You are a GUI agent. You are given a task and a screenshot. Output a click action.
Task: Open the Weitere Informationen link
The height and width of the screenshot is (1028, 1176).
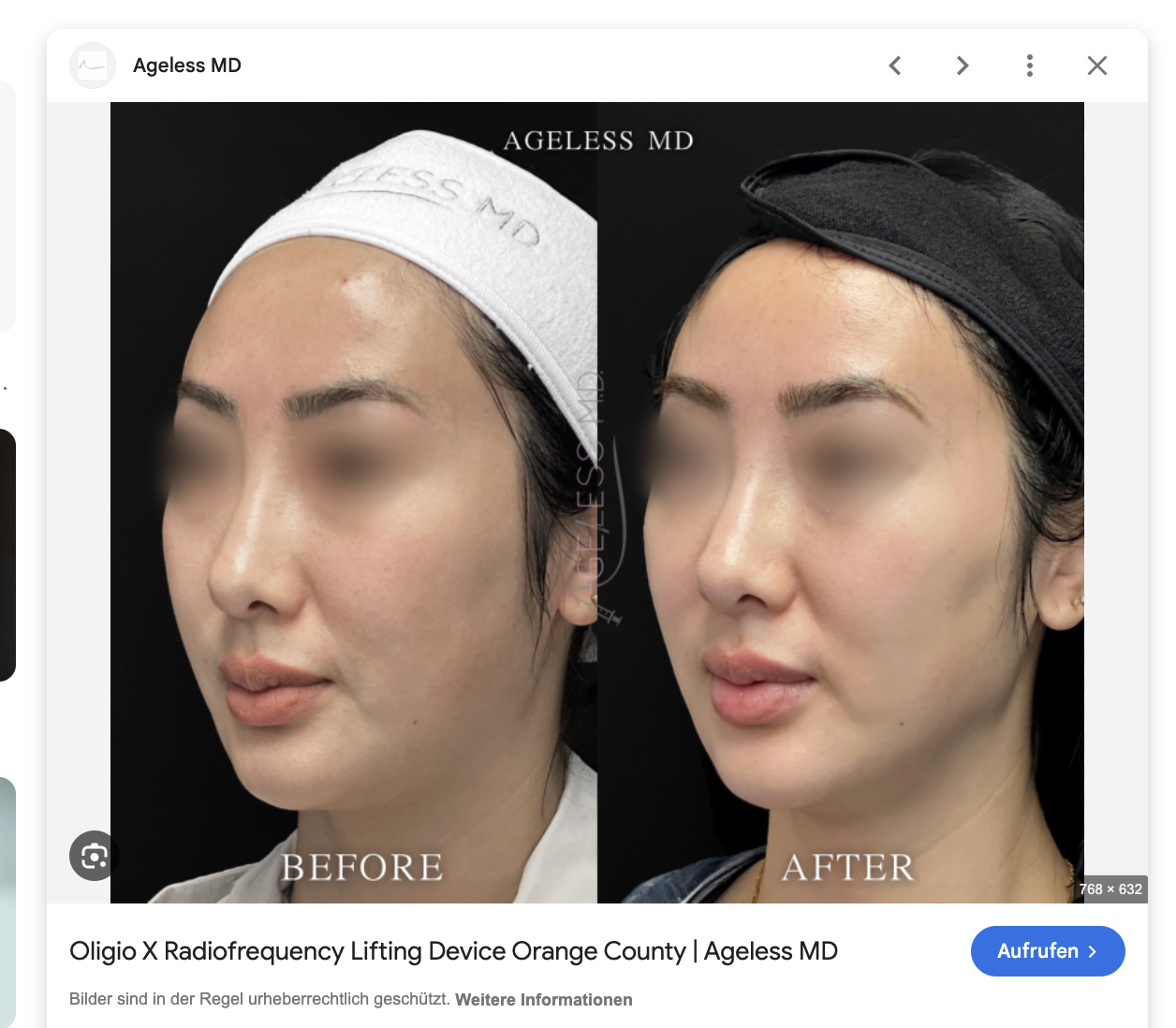[x=544, y=1000]
